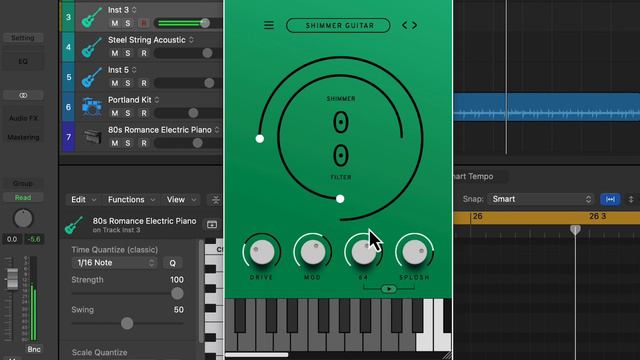Toggle Read automation mode

click(x=23, y=198)
